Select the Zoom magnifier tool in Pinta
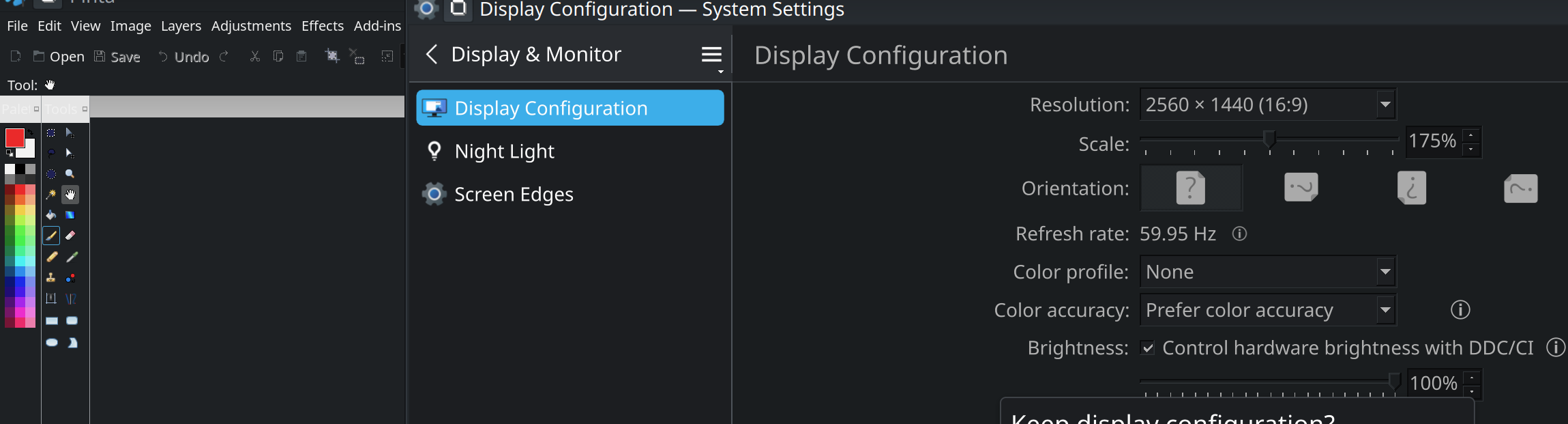 [70, 174]
